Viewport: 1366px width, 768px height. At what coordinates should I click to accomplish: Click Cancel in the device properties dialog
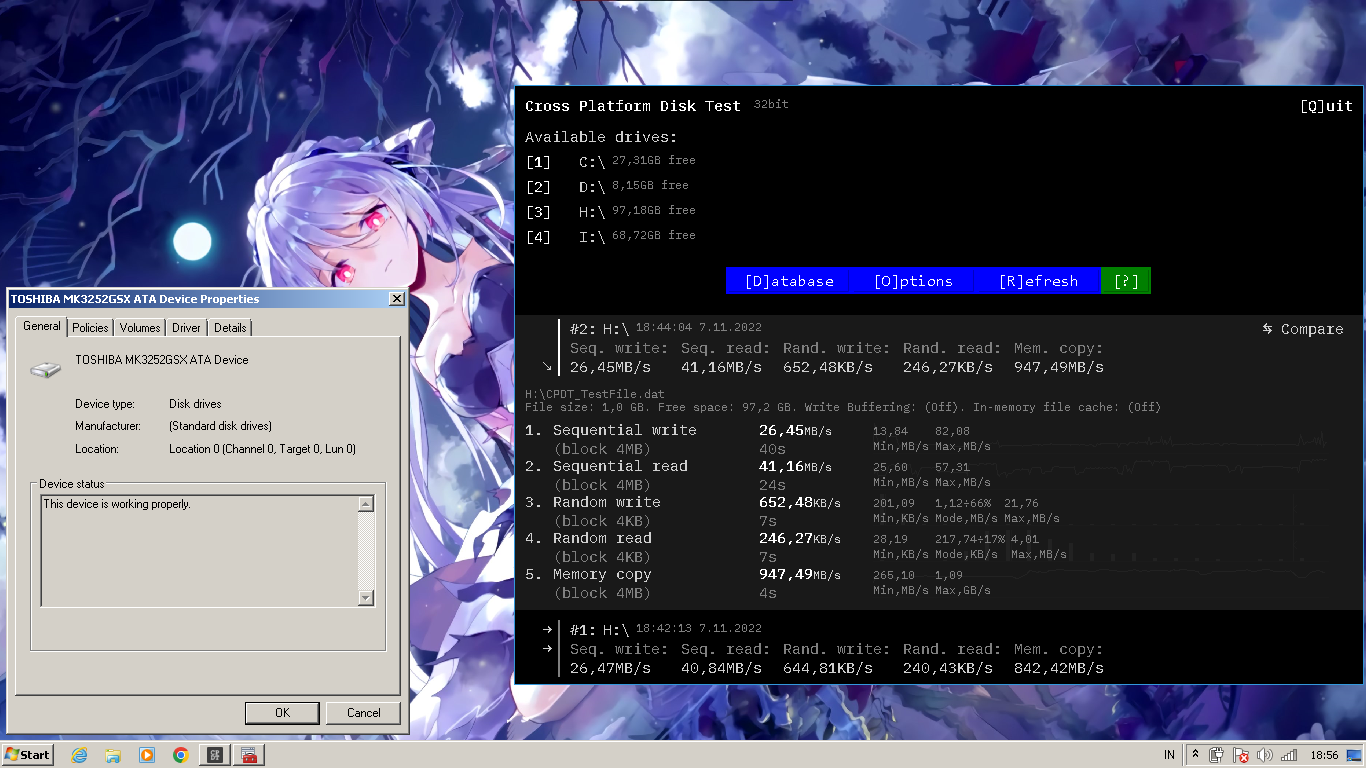pos(363,713)
